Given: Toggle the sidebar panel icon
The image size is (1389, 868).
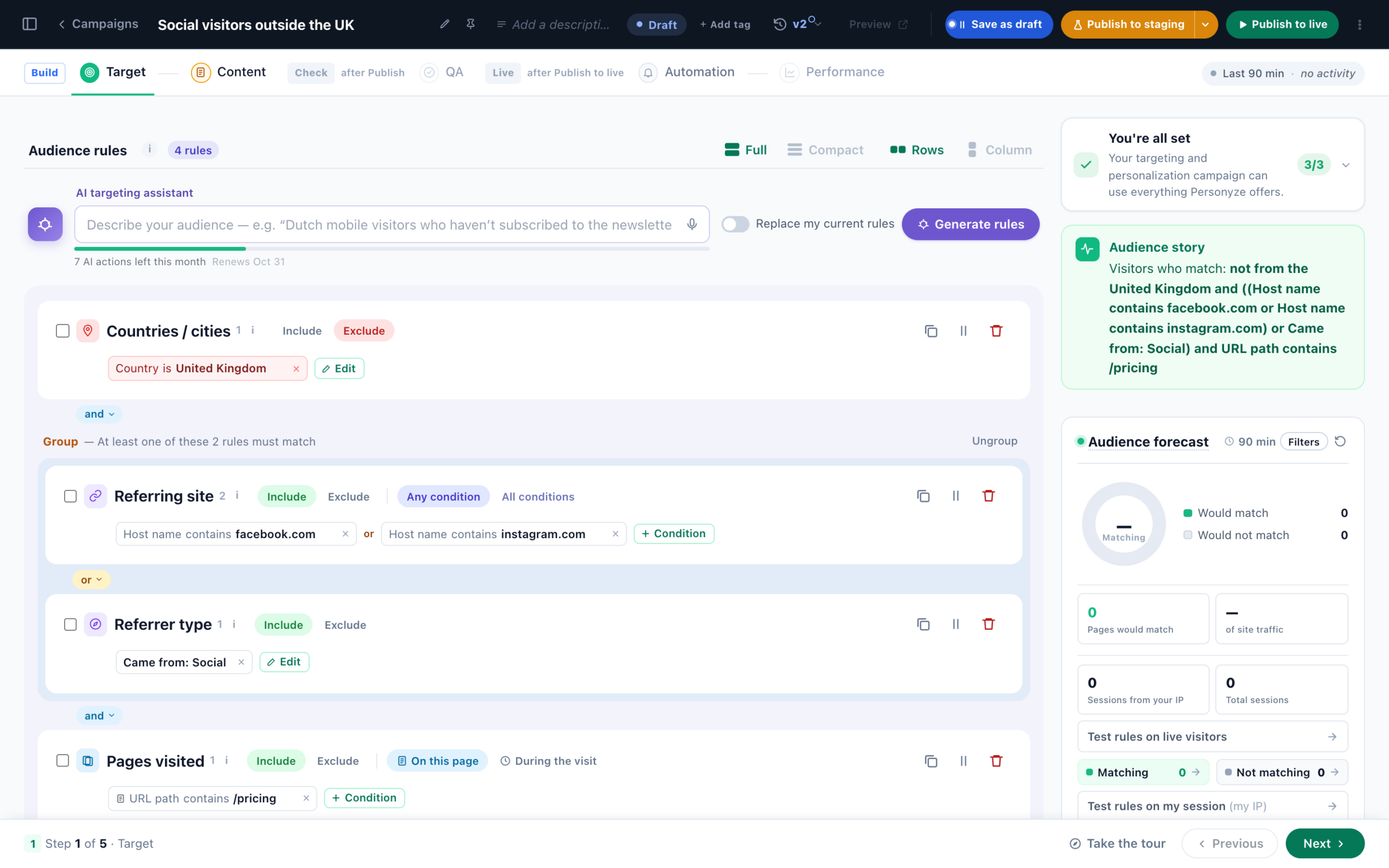Looking at the screenshot, I should coord(29,24).
